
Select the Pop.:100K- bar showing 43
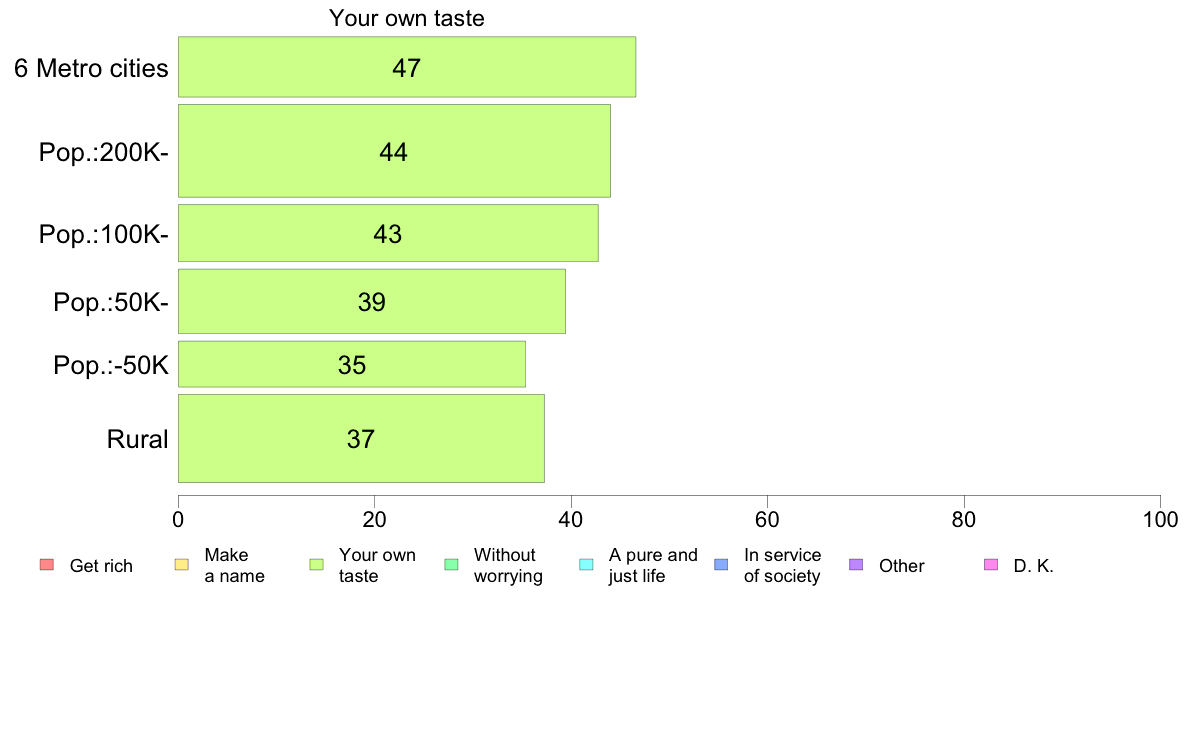point(388,233)
